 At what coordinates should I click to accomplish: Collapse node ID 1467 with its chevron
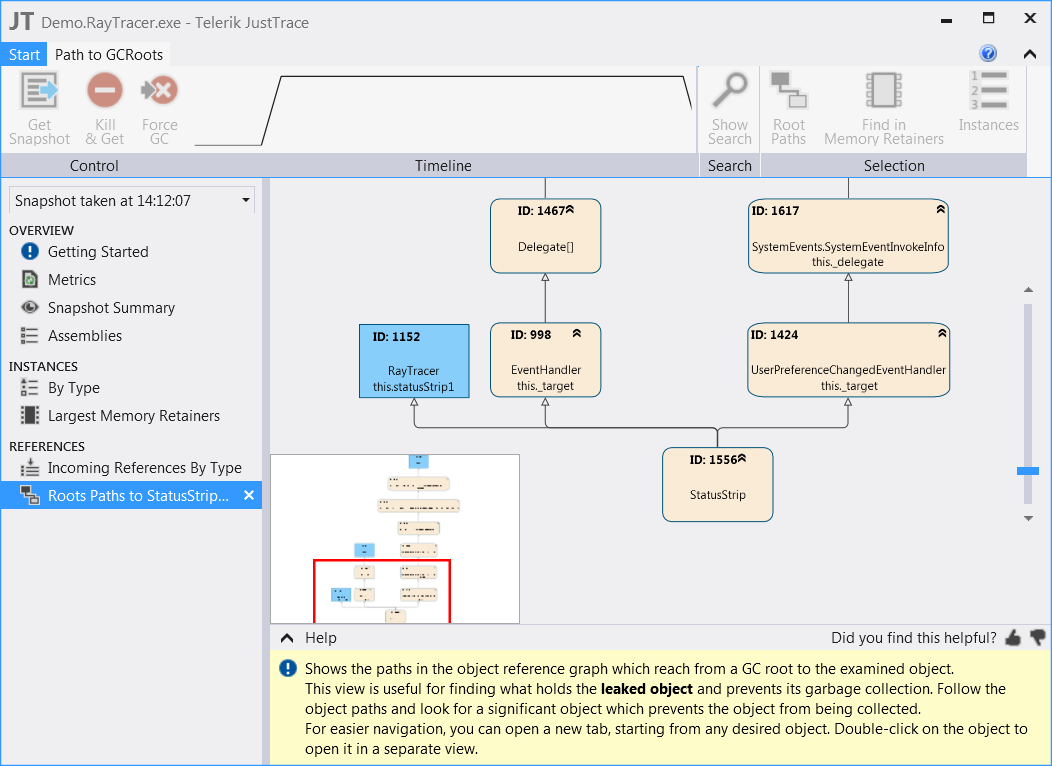(570, 209)
